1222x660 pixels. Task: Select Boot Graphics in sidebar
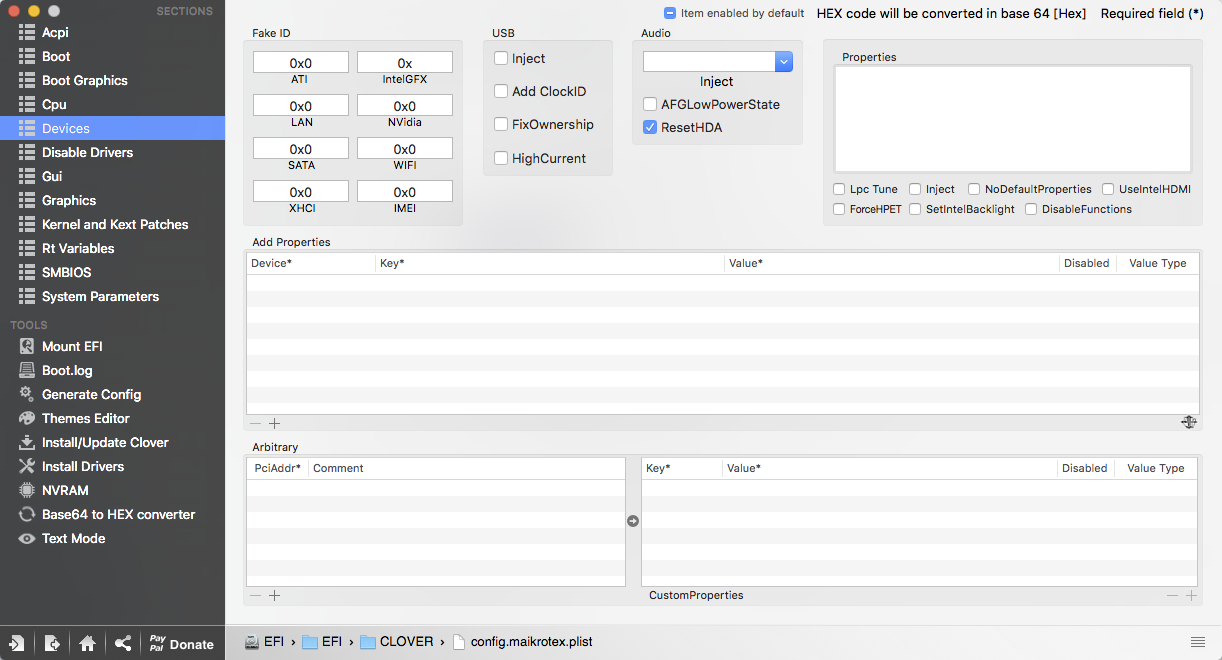pyautogui.click(x=112, y=80)
